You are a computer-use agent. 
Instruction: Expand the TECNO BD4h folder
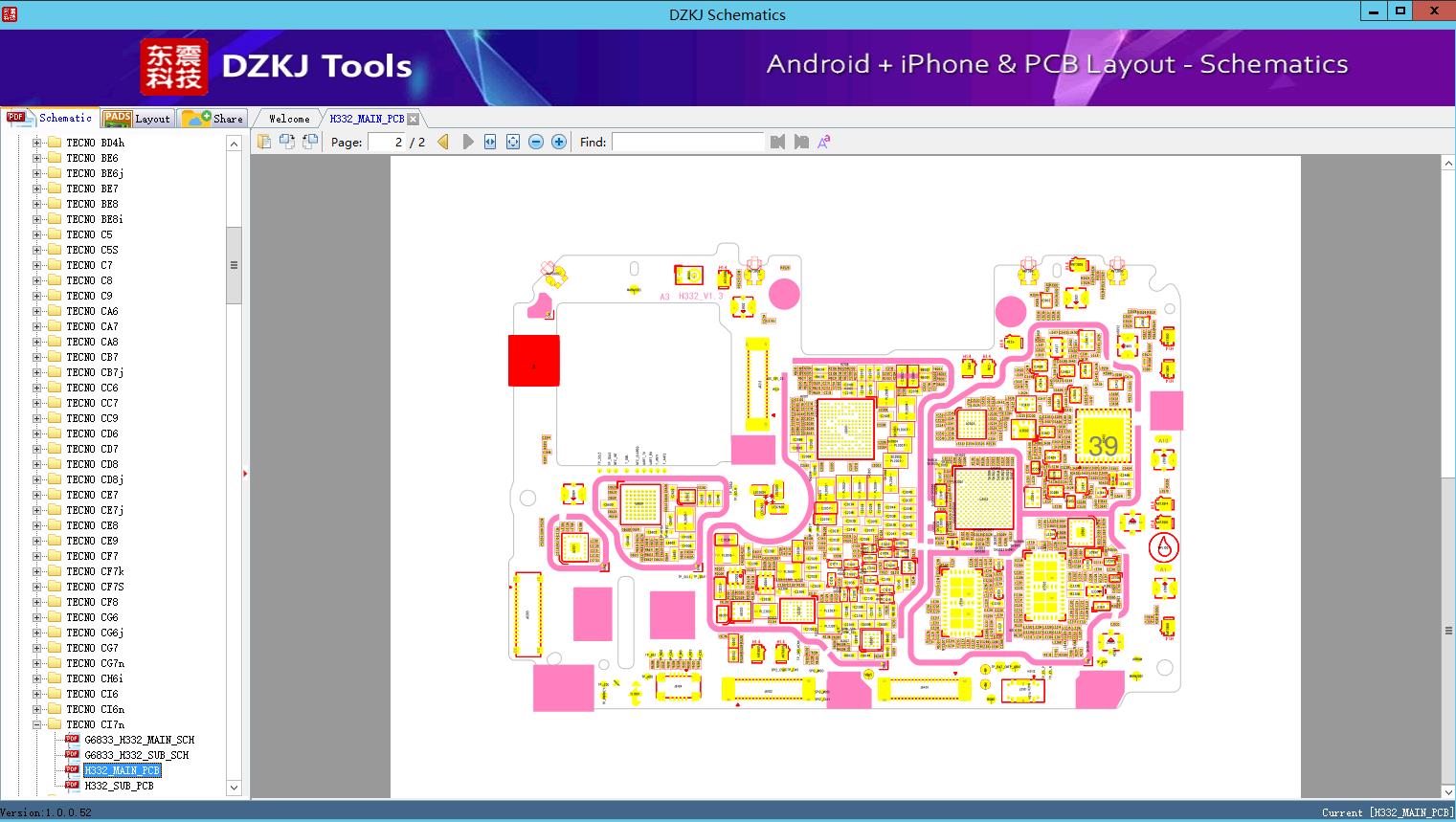36,143
